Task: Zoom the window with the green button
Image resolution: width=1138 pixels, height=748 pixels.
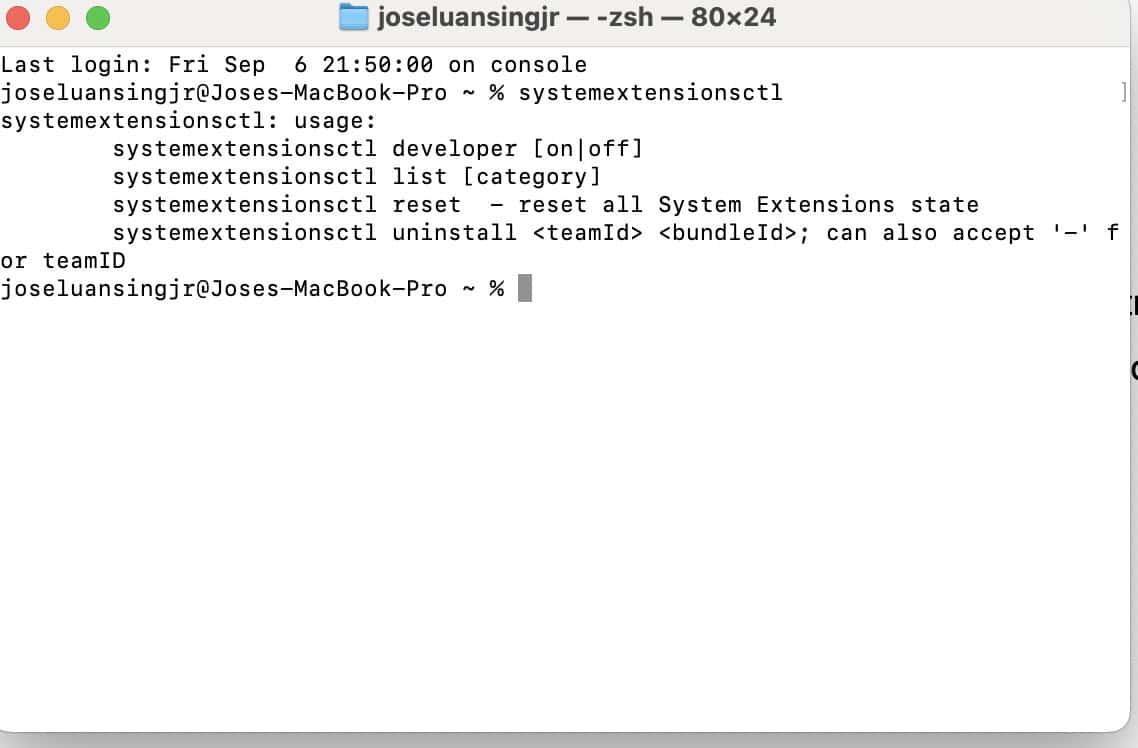Action: tap(97, 18)
